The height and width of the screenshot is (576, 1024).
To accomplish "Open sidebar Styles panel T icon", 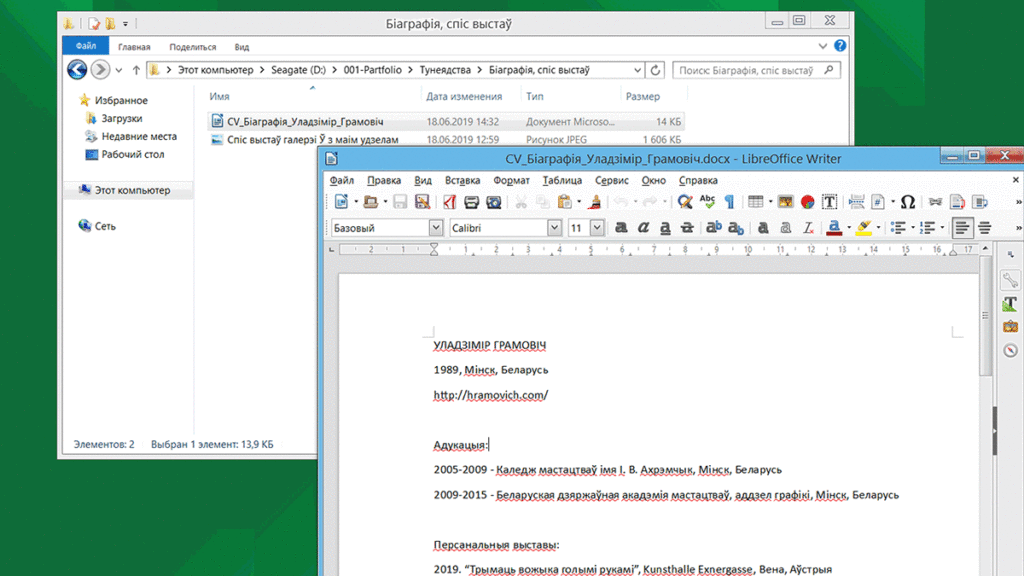I will tap(1010, 304).
